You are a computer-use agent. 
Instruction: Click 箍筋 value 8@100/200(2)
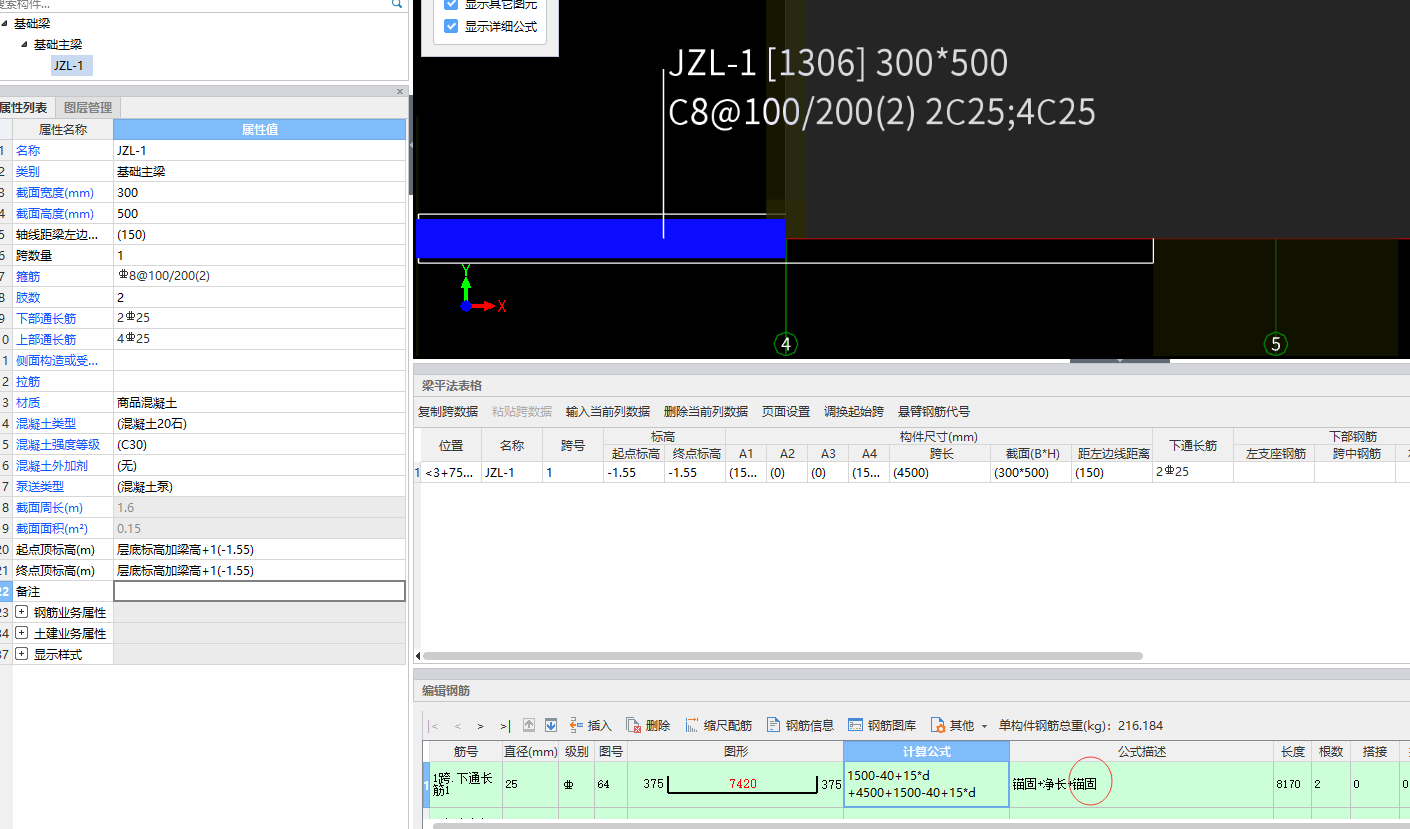point(260,275)
